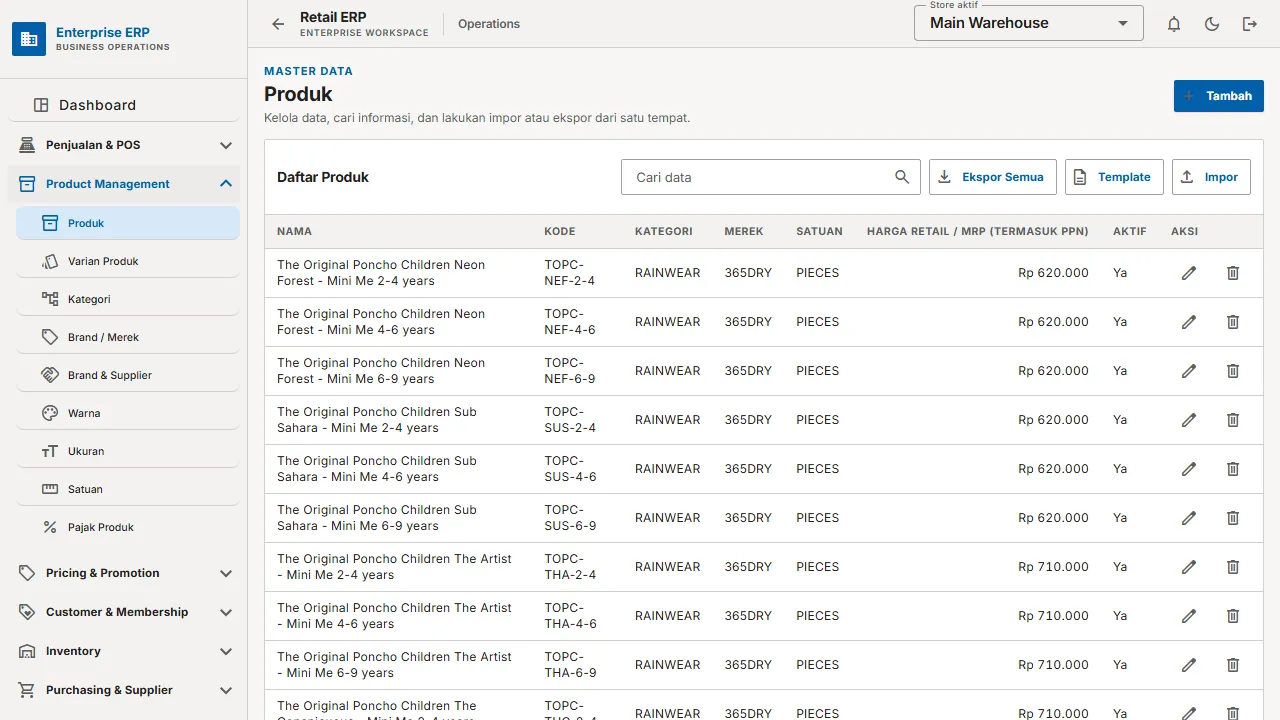The height and width of the screenshot is (720, 1280).
Task: Focus the Cari data search field
Action: [770, 177]
